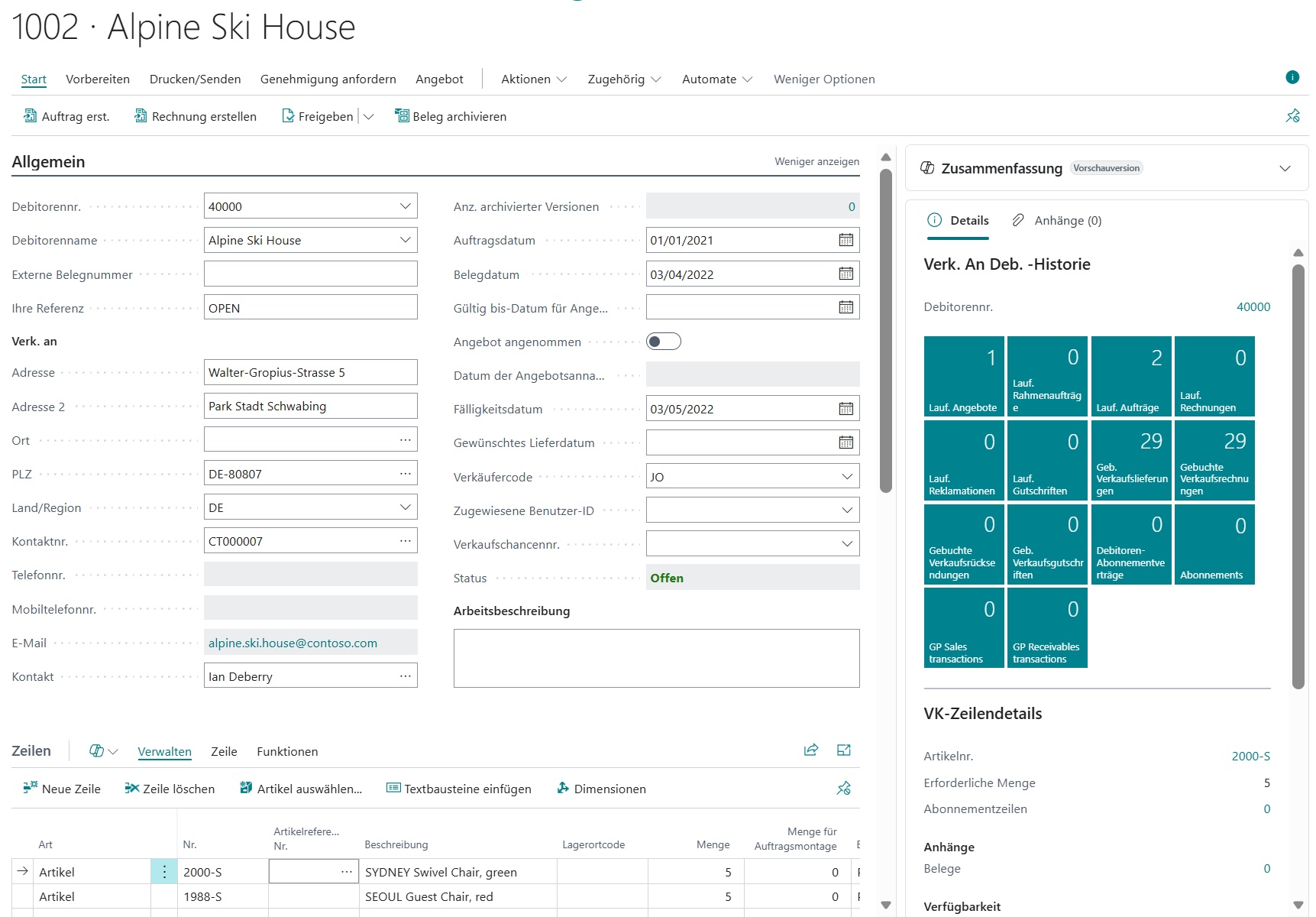Expand the Verkäufercode dropdown

tap(846, 477)
